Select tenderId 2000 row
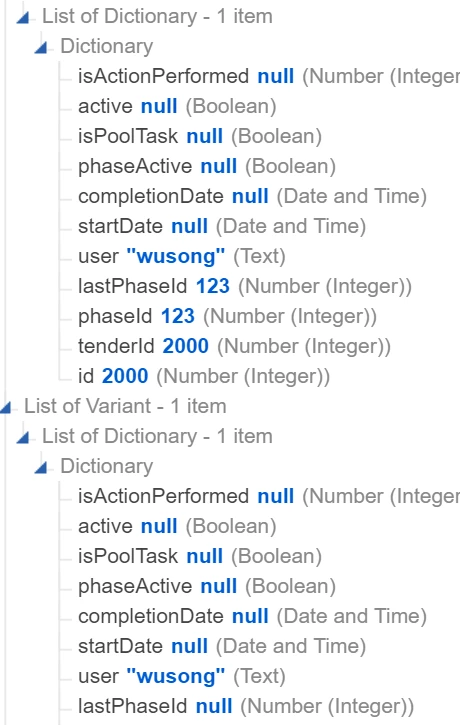This screenshot has height=725, width=460. (x=234, y=346)
